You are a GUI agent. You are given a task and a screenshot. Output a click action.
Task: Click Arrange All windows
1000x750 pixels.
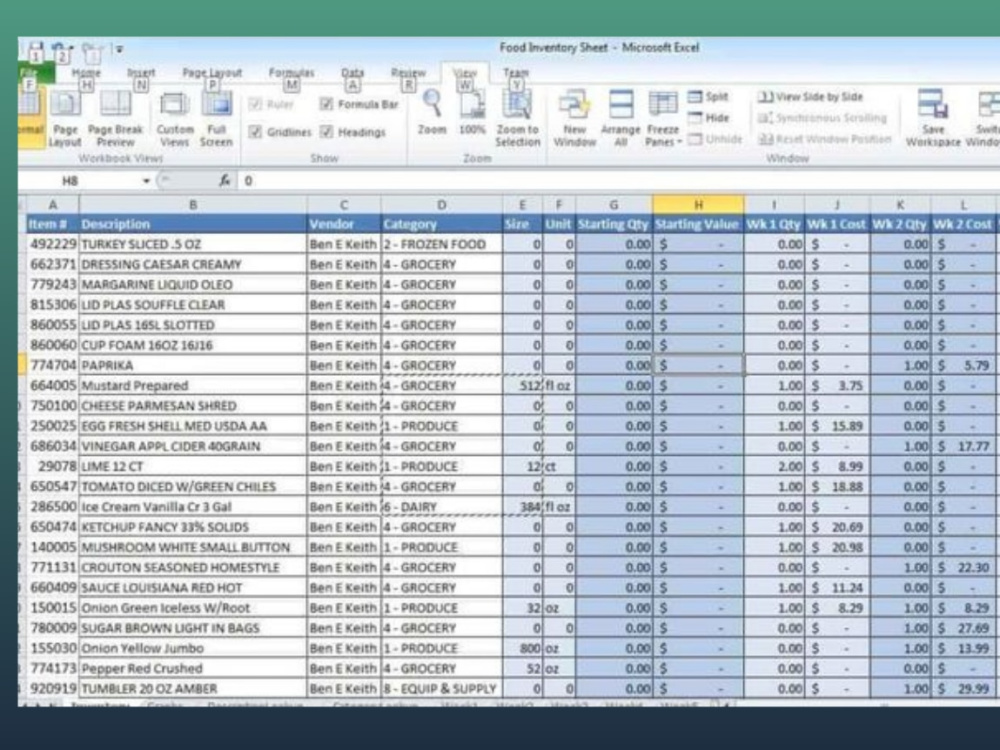pyautogui.click(x=620, y=119)
